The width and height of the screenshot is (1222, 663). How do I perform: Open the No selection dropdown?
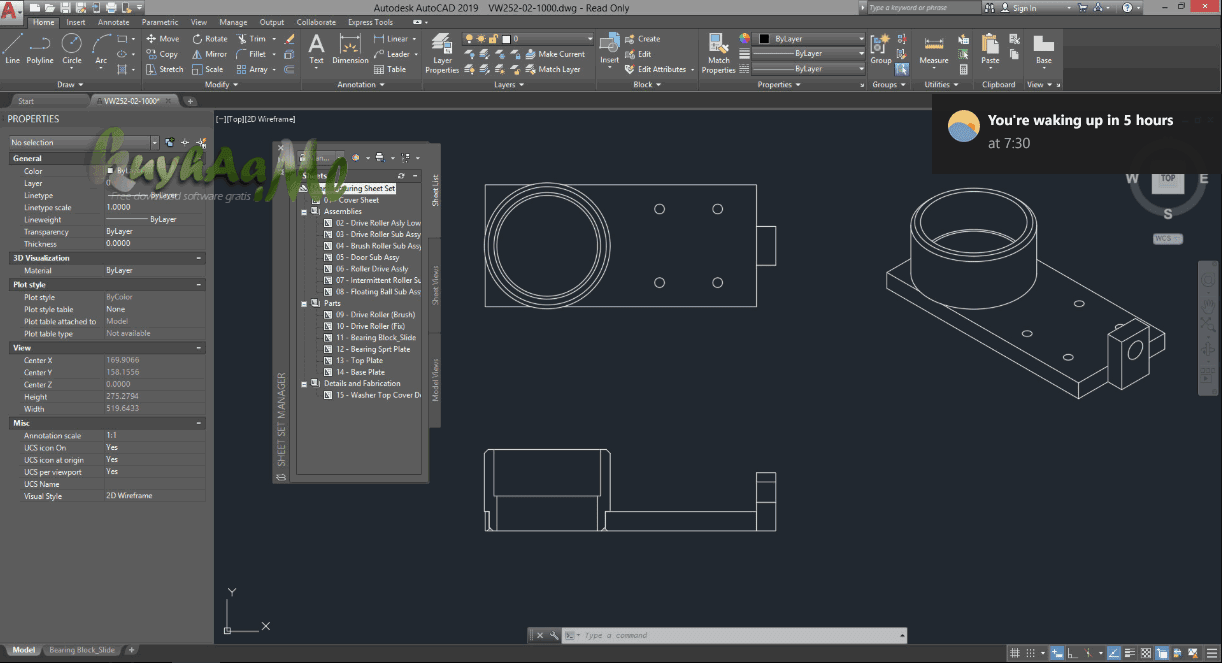click(154, 142)
